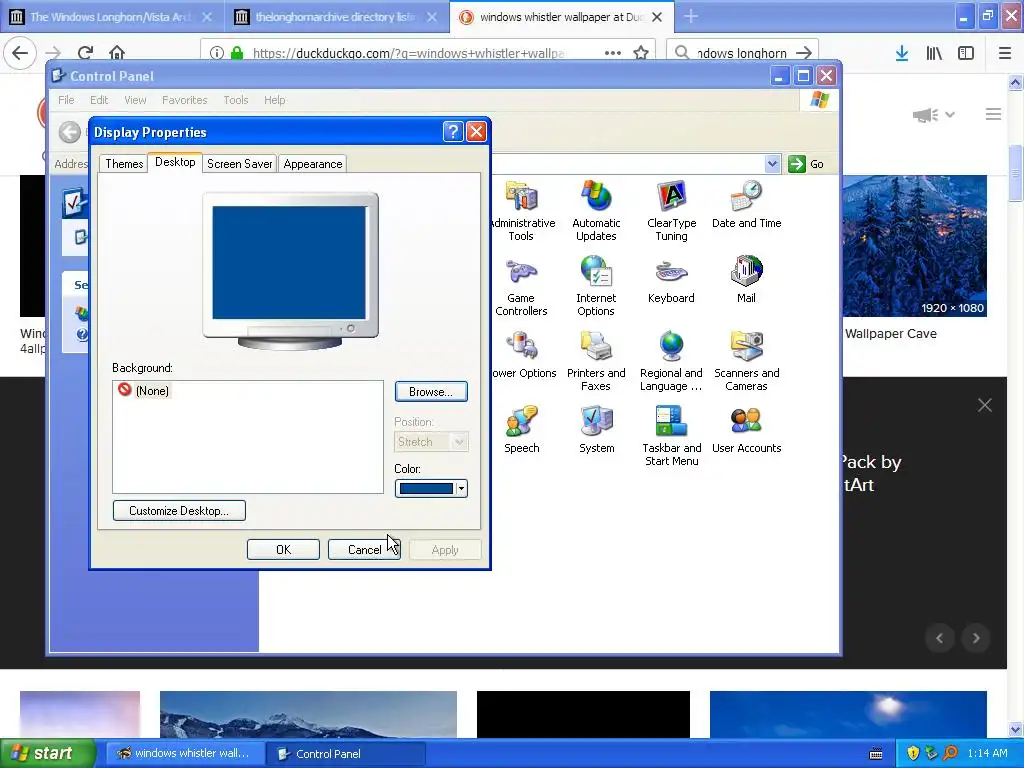The image size is (1024, 768).
Task: Open Speech settings icon
Action: (521, 430)
